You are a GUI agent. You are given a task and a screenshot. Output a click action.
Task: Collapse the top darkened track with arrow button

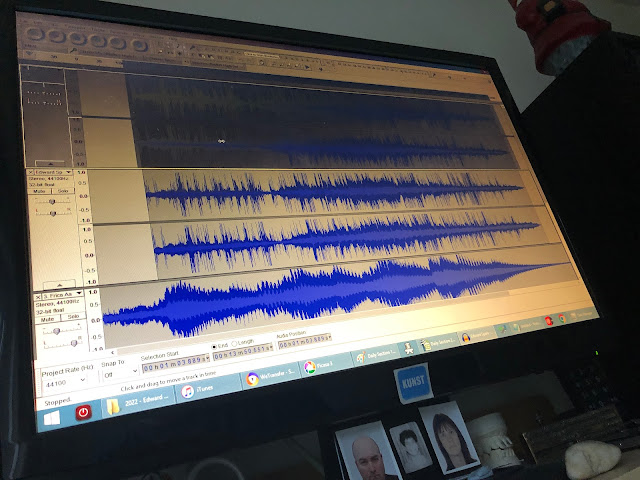coord(50,163)
